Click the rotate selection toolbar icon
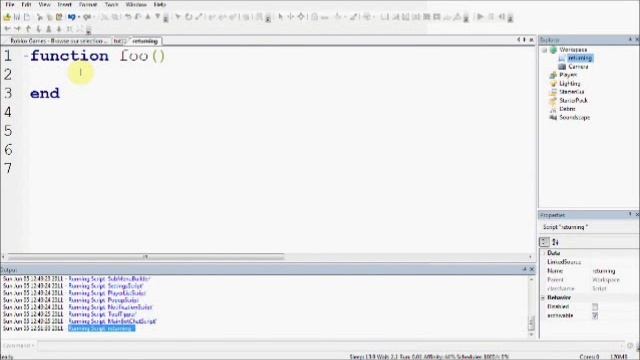 pos(189,17)
